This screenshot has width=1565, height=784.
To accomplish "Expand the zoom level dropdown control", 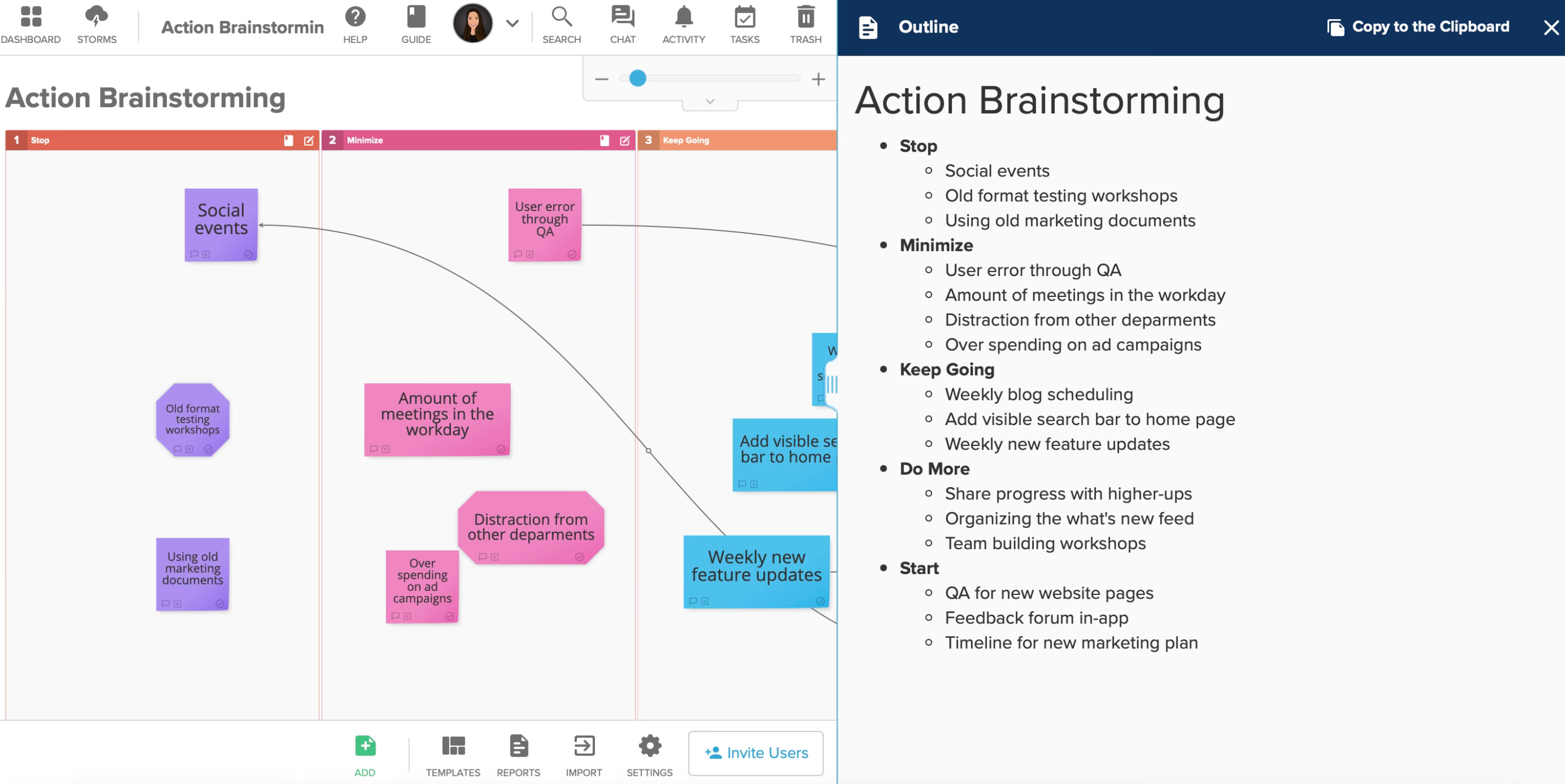I will click(x=710, y=101).
